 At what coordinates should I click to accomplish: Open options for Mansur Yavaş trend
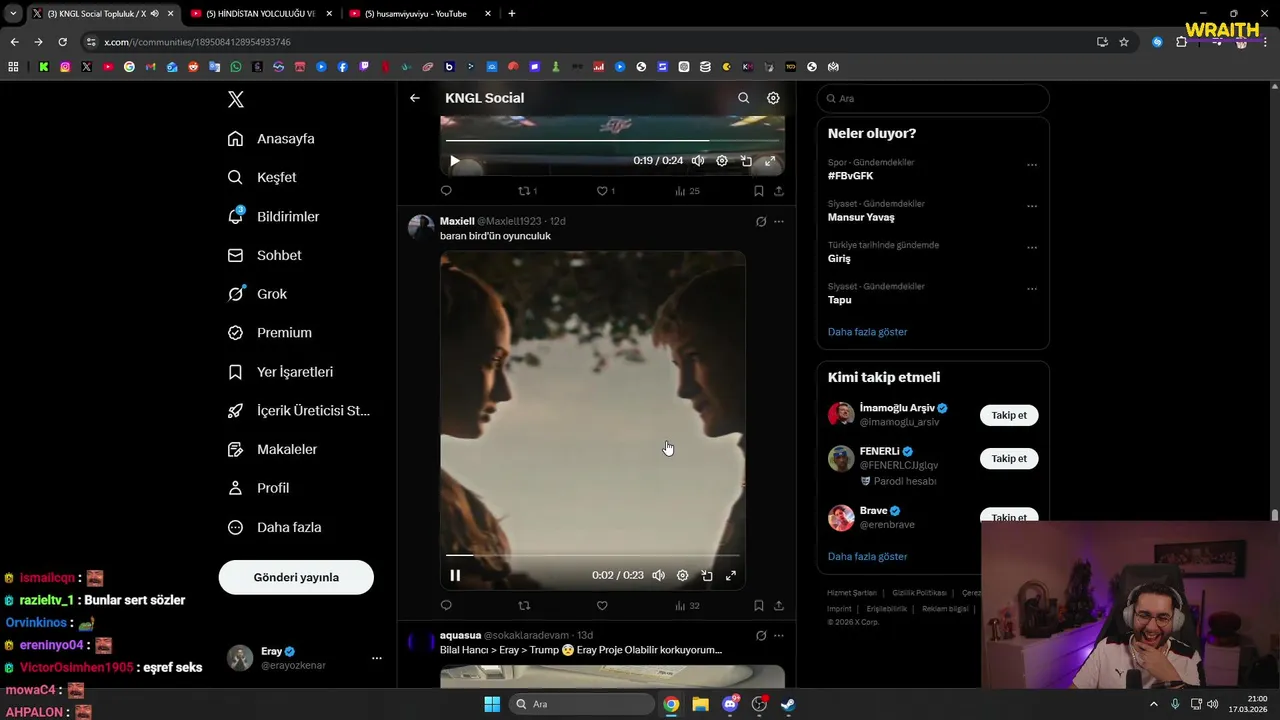click(x=1032, y=206)
